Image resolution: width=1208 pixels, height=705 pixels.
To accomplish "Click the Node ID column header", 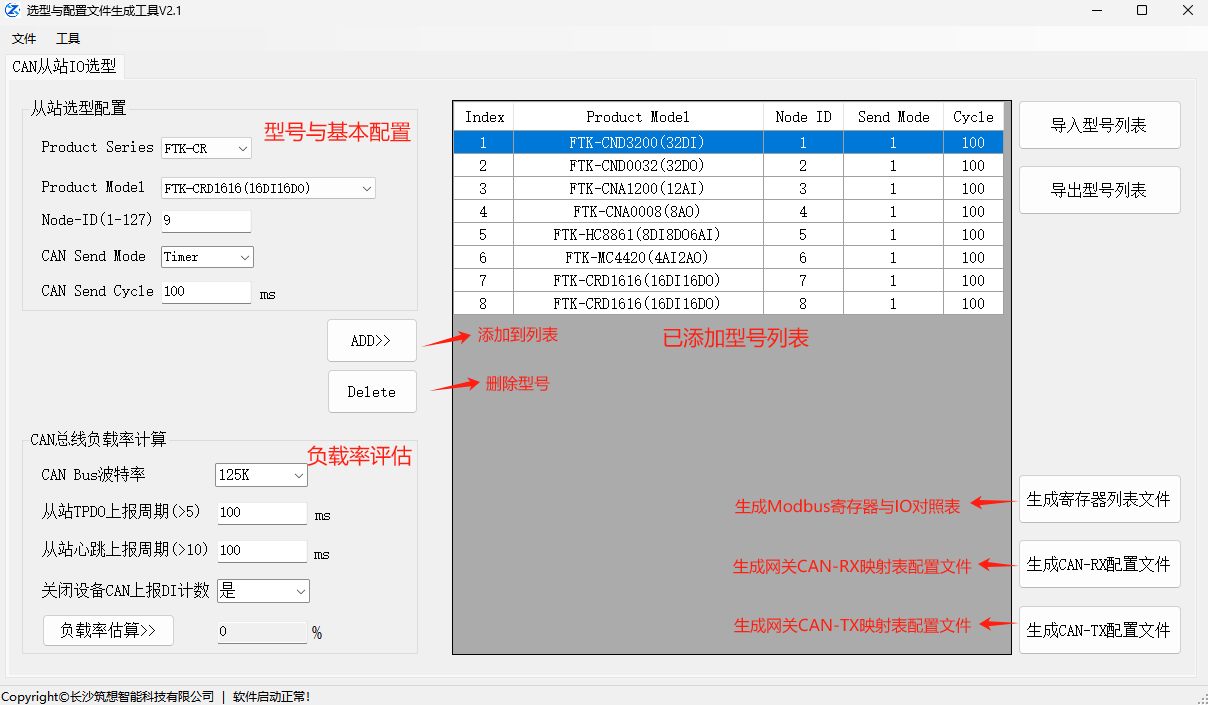I will (x=803, y=117).
